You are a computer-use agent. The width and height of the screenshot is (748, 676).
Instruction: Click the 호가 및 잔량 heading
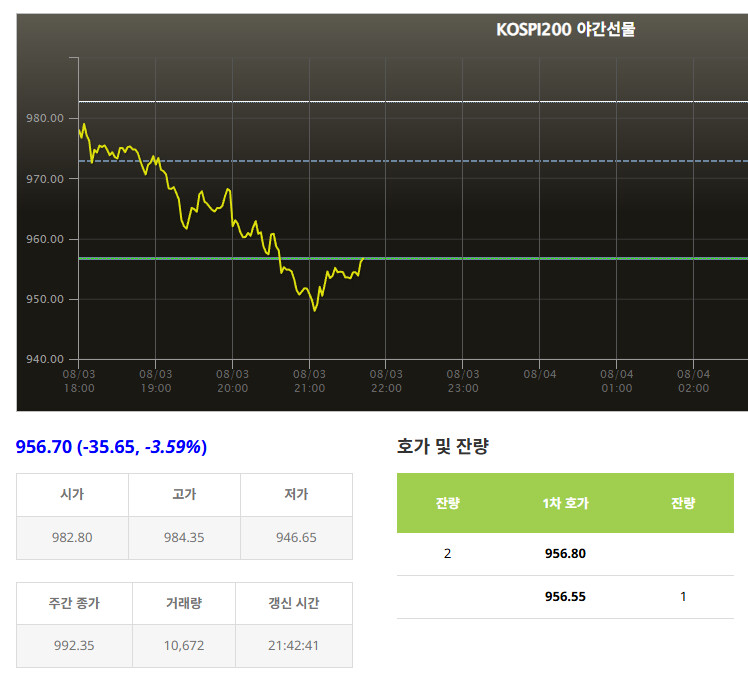point(443,446)
